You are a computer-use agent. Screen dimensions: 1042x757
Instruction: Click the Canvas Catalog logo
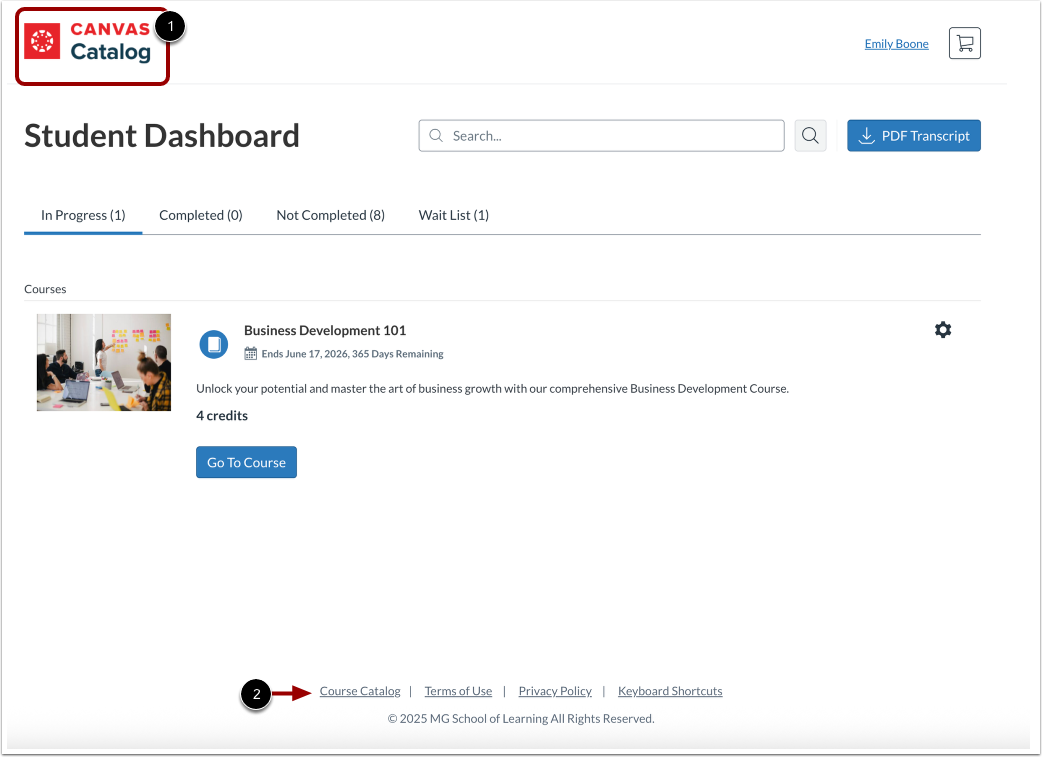88,41
